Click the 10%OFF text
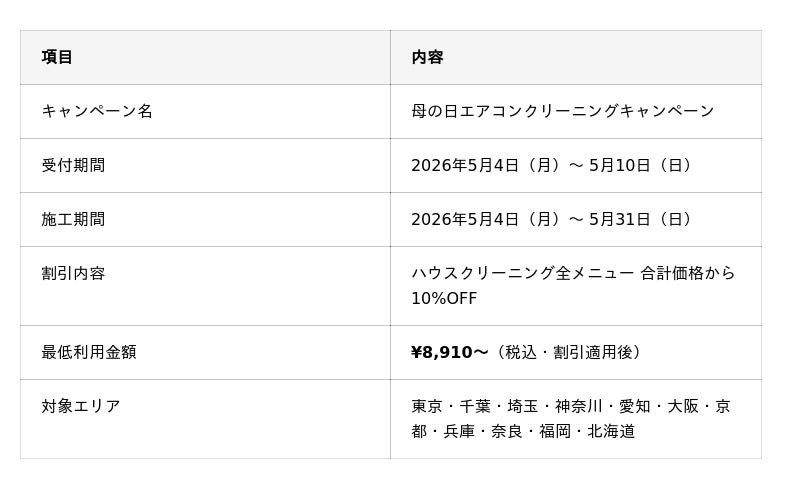The width and height of the screenshot is (800, 489). (444, 299)
